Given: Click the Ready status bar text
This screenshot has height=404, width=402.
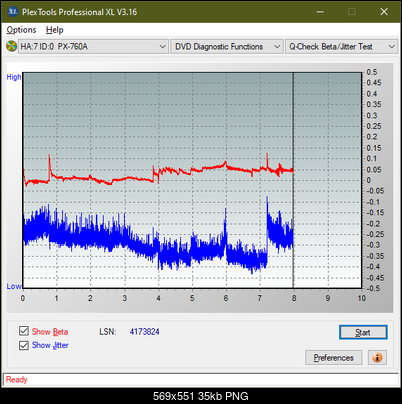Looking at the screenshot, I should coord(17,380).
